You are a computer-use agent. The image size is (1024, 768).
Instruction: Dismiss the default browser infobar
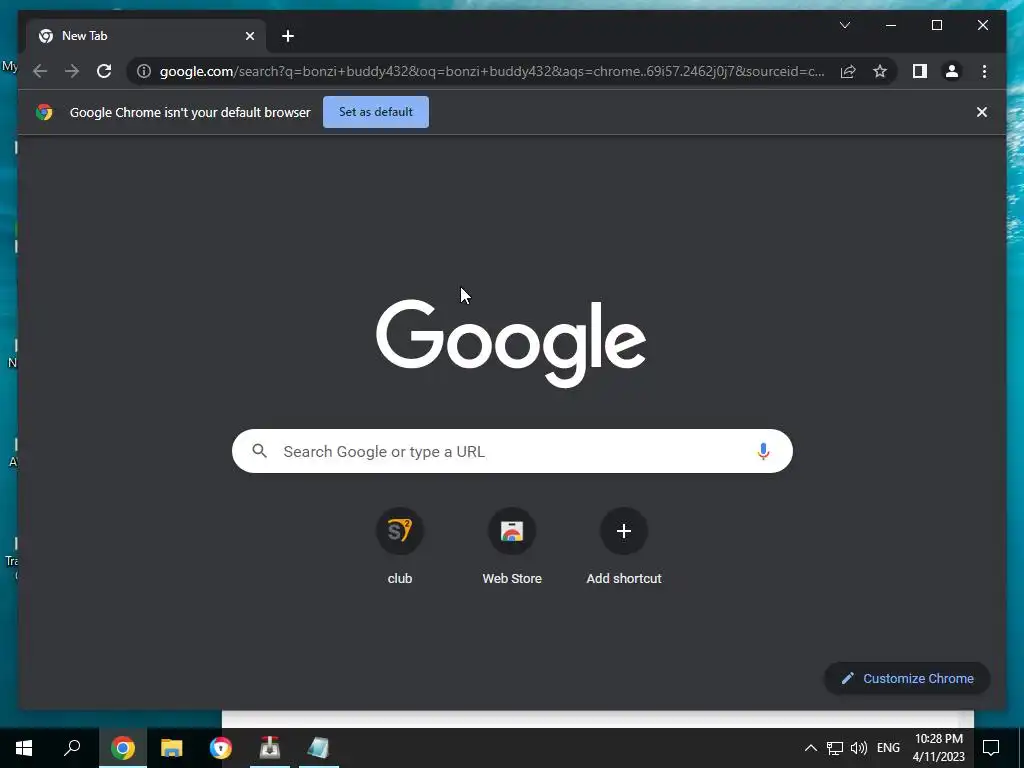click(x=982, y=112)
